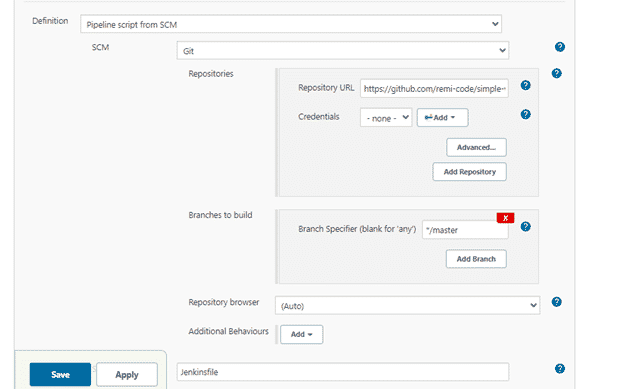Open help for Repository browser
The width and height of the screenshot is (624, 389).
tap(556, 302)
